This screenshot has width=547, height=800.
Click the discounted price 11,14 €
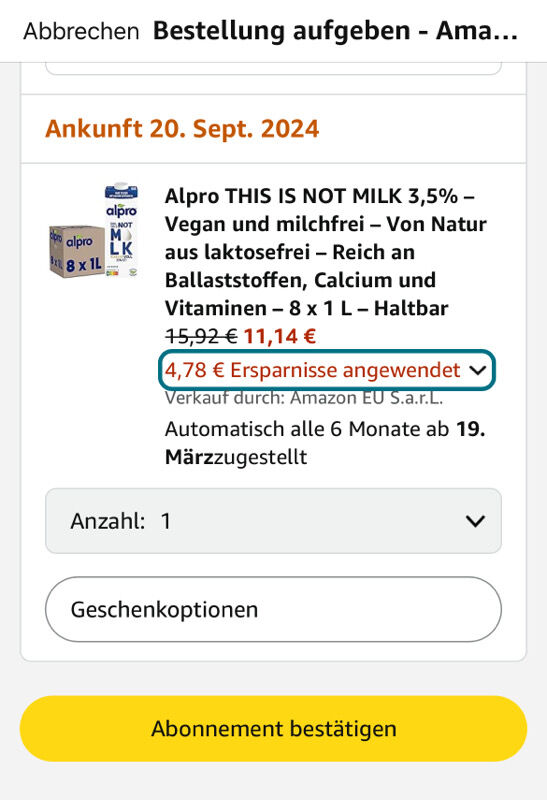pos(280,337)
